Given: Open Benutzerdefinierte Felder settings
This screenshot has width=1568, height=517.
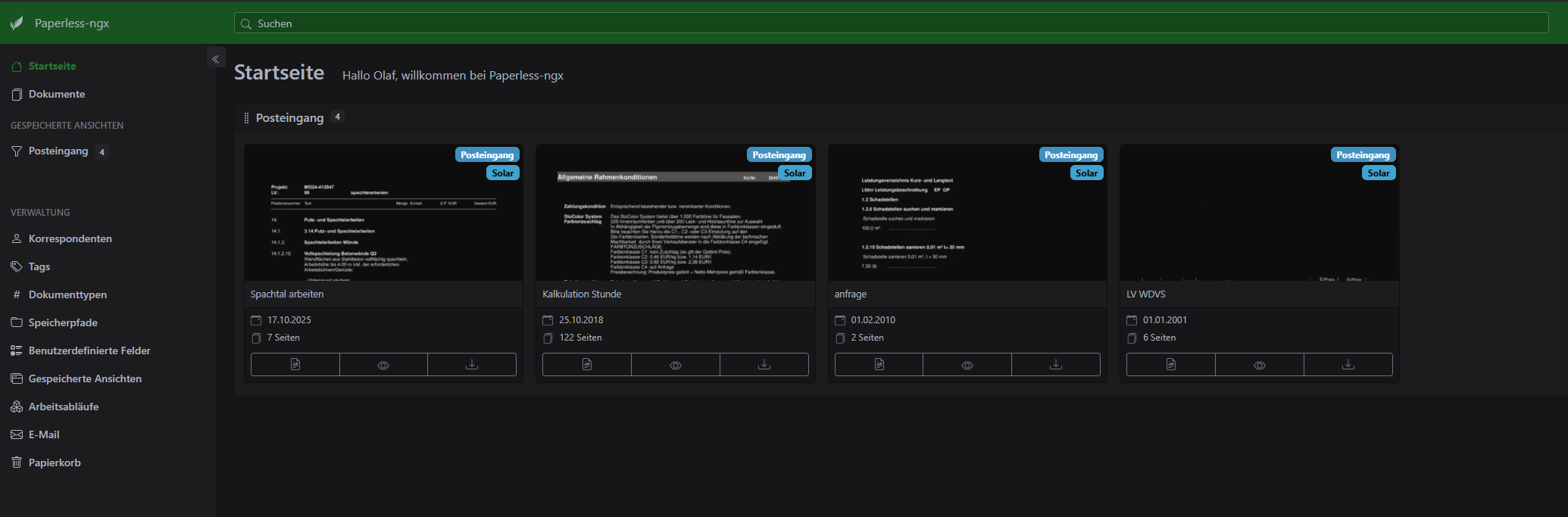Looking at the screenshot, I should pos(89,350).
